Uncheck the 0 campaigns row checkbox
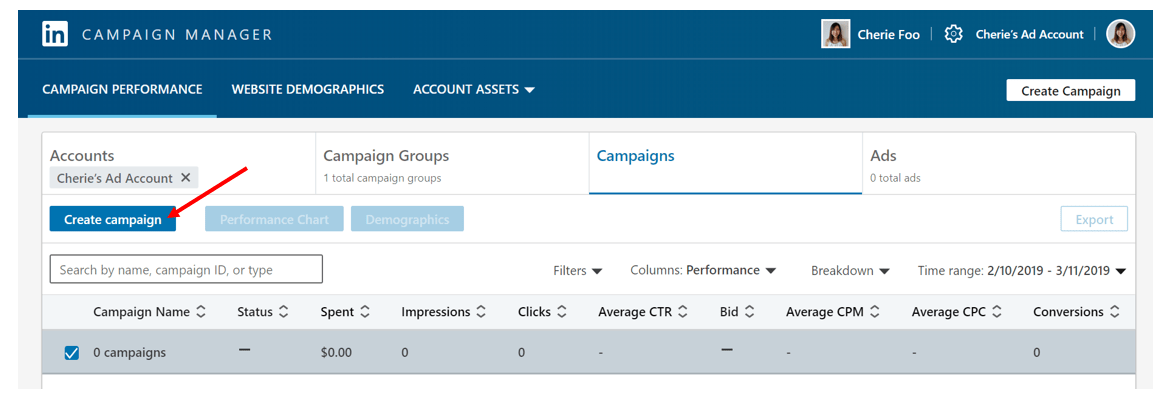 click(72, 352)
